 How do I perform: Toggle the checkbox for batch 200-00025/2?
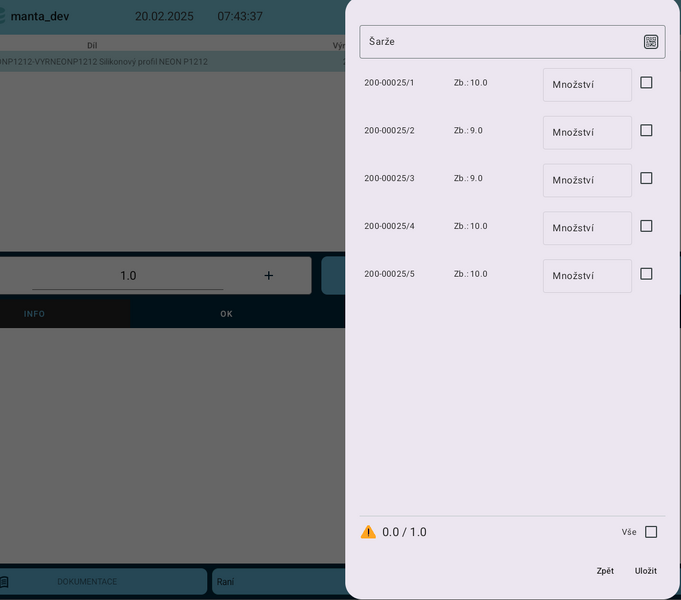[646, 130]
